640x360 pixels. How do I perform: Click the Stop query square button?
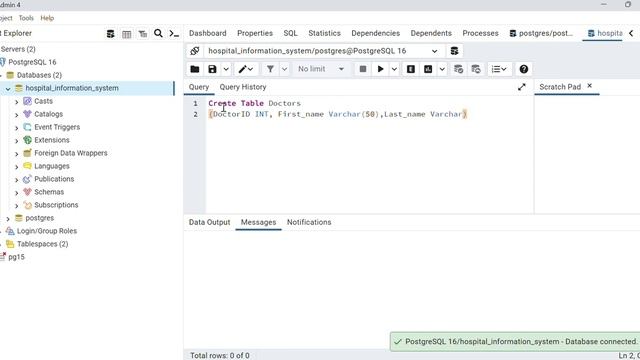tap(362, 69)
